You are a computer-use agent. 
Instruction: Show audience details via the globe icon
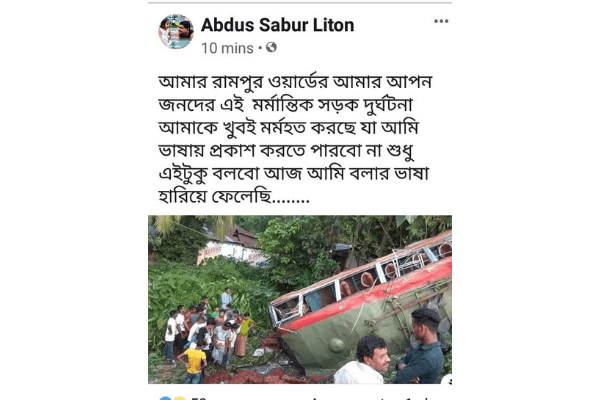(271, 47)
